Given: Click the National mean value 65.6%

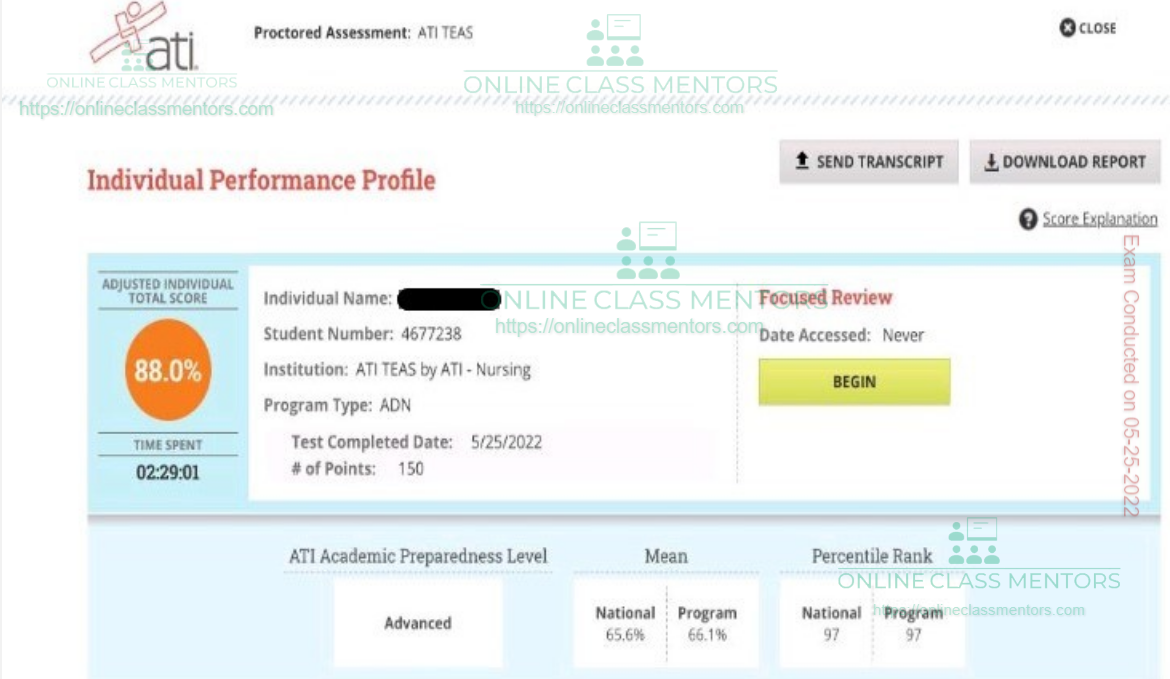Looking at the screenshot, I should (x=625, y=635).
